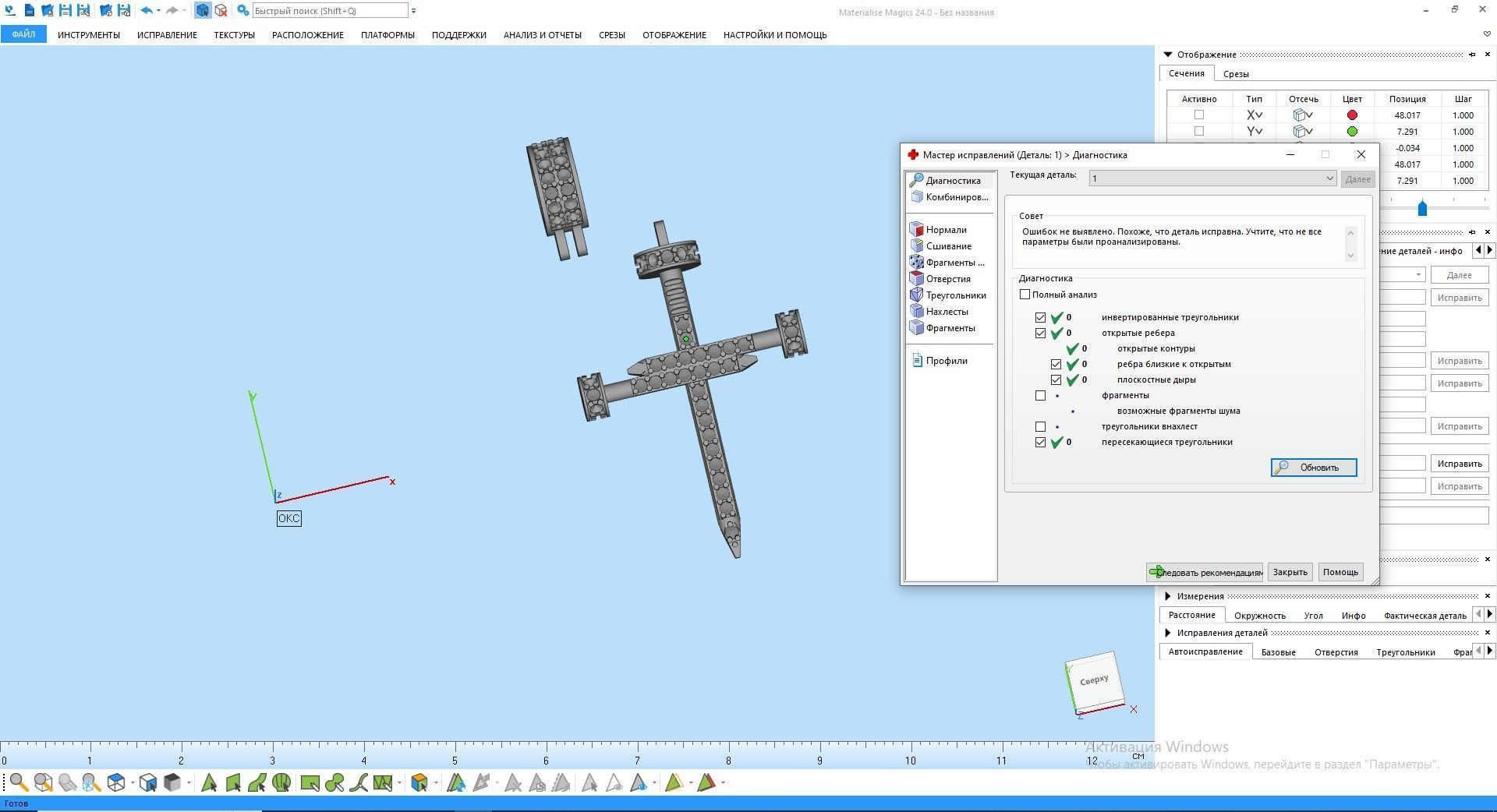Viewport: 1497px width, 812px height.
Task: Activate the X section checkbox
Action: click(x=1199, y=115)
